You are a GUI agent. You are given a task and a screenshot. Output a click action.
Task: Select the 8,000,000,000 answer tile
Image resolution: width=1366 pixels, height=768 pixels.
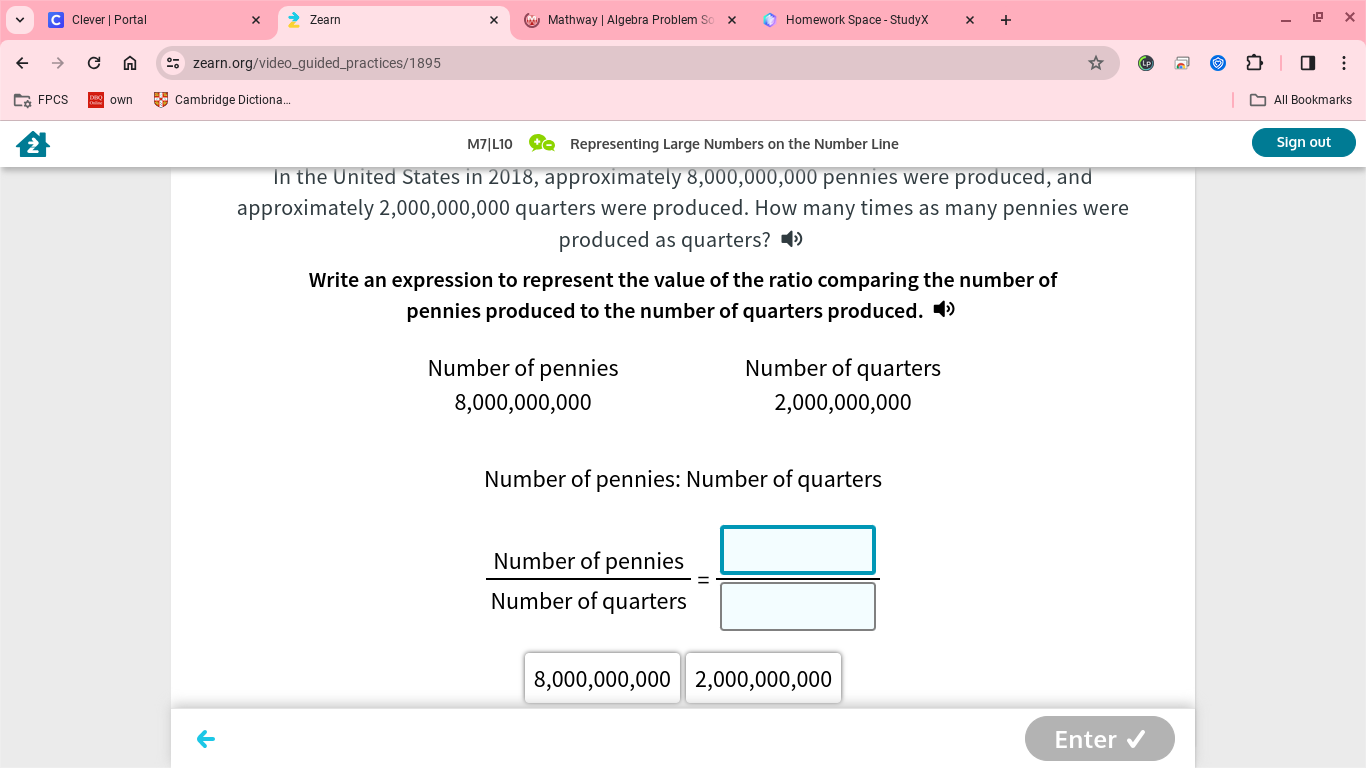pos(603,679)
